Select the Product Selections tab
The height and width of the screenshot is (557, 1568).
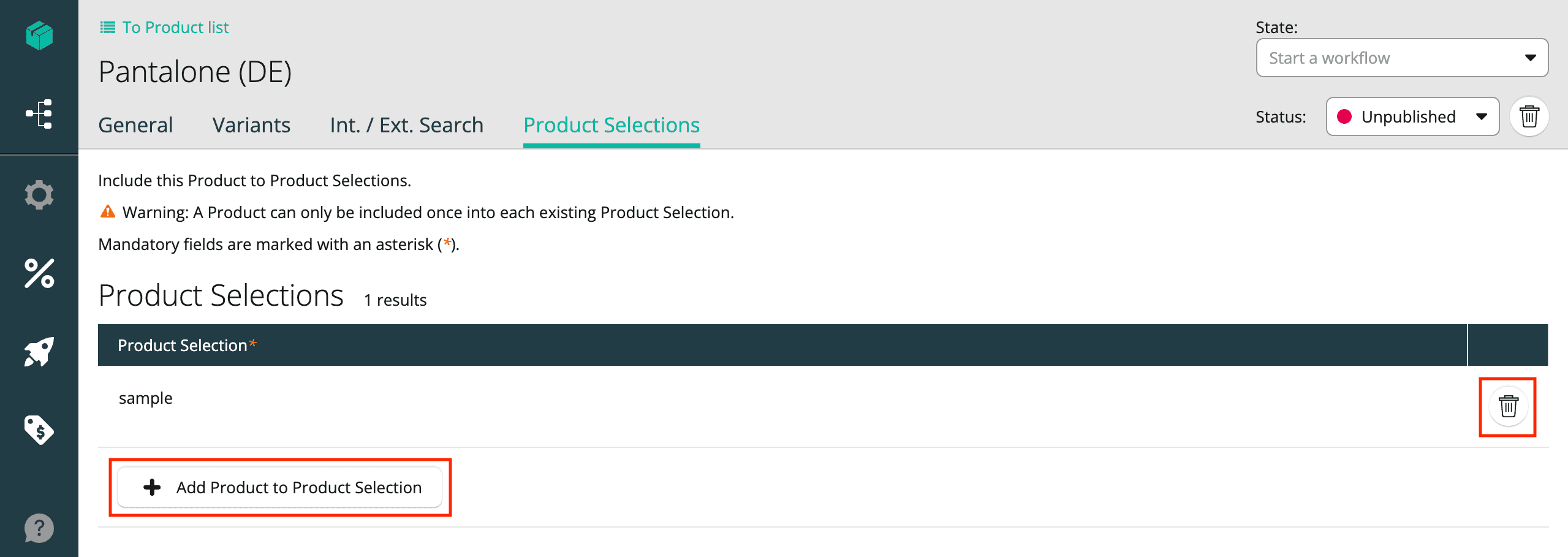pos(611,125)
